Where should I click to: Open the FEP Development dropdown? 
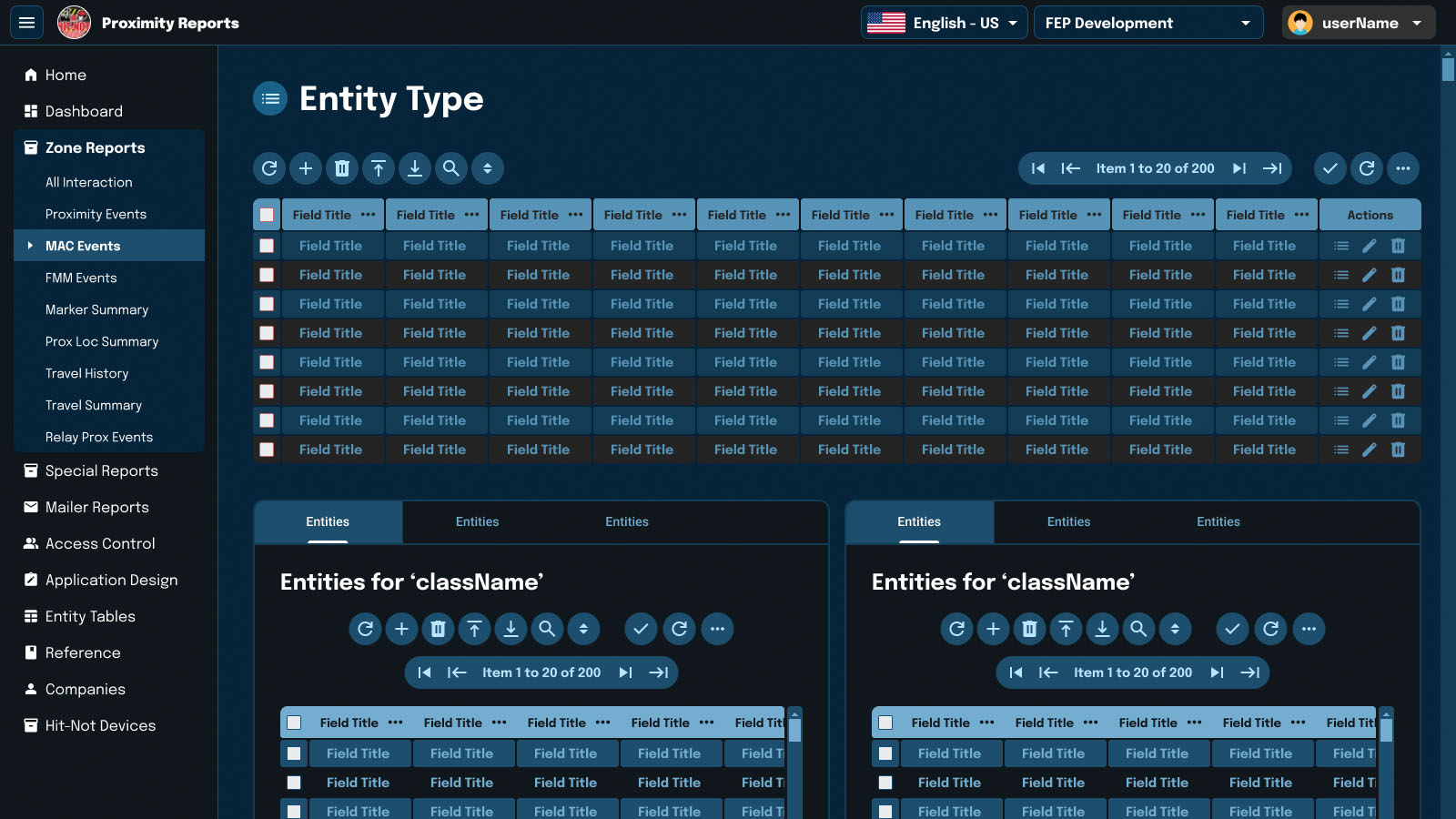point(1148,23)
